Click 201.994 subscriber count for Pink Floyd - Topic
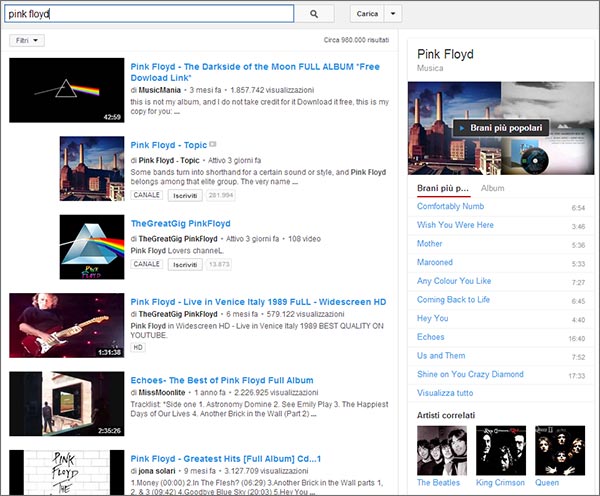Image resolution: width=600 pixels, height=496 pixels. coord(221,195)
